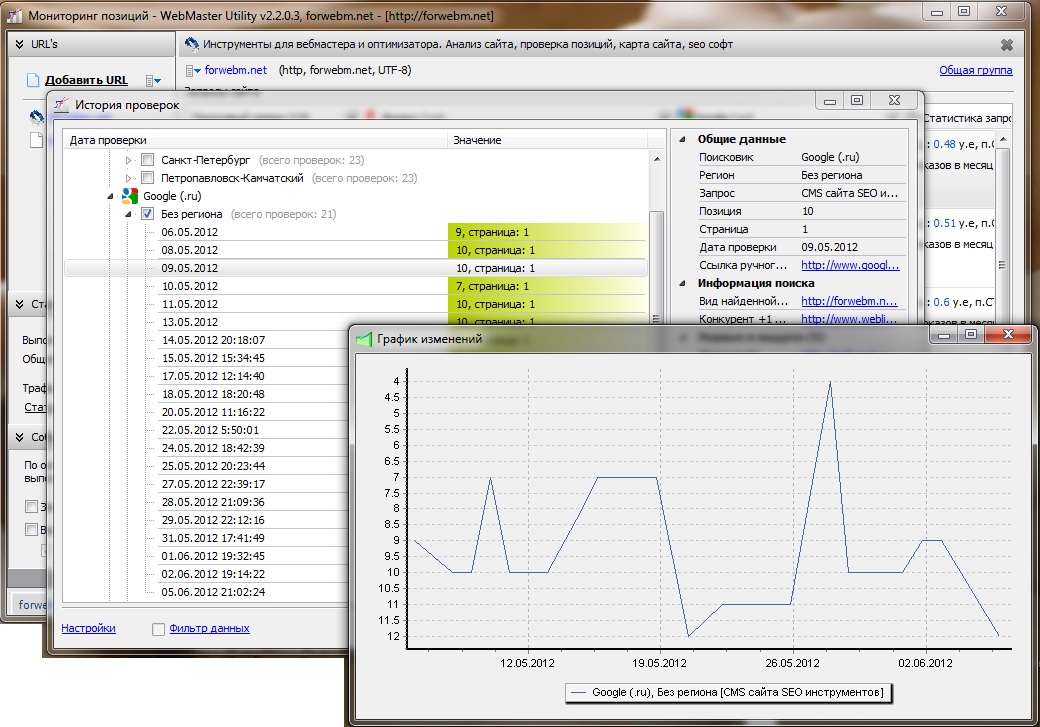Enable the Фильтр данных checkbox
Screen dimensions: 1040x727
pos(158,629)
